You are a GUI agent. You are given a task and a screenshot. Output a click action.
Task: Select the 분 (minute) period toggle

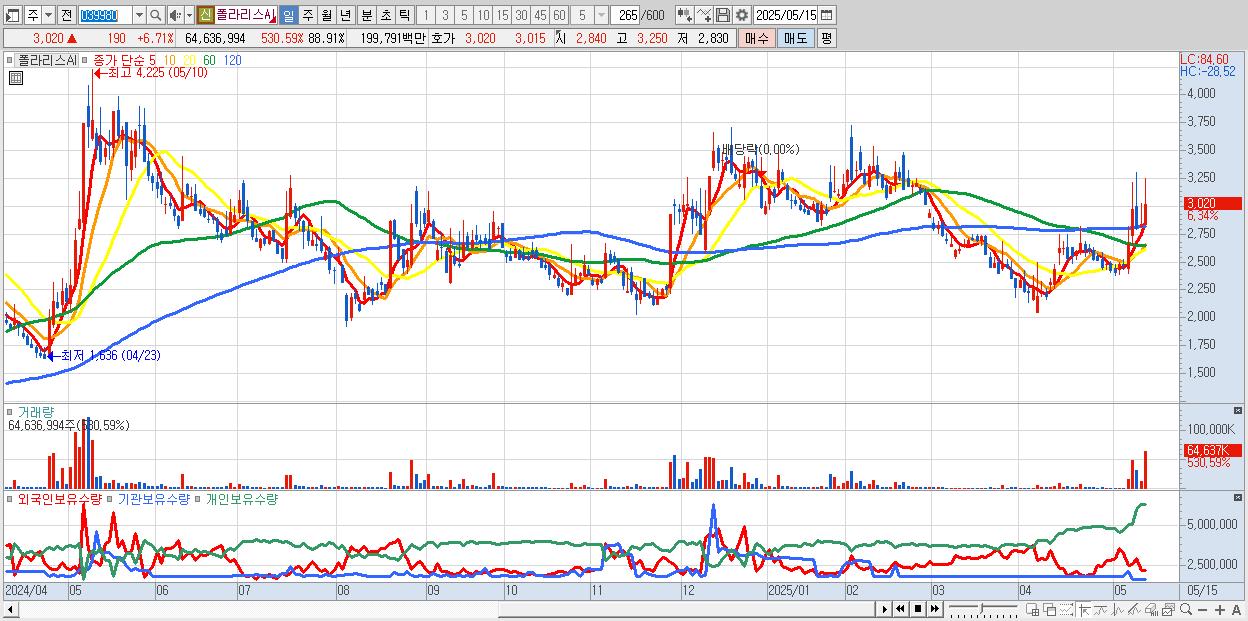tap(366, 15)
